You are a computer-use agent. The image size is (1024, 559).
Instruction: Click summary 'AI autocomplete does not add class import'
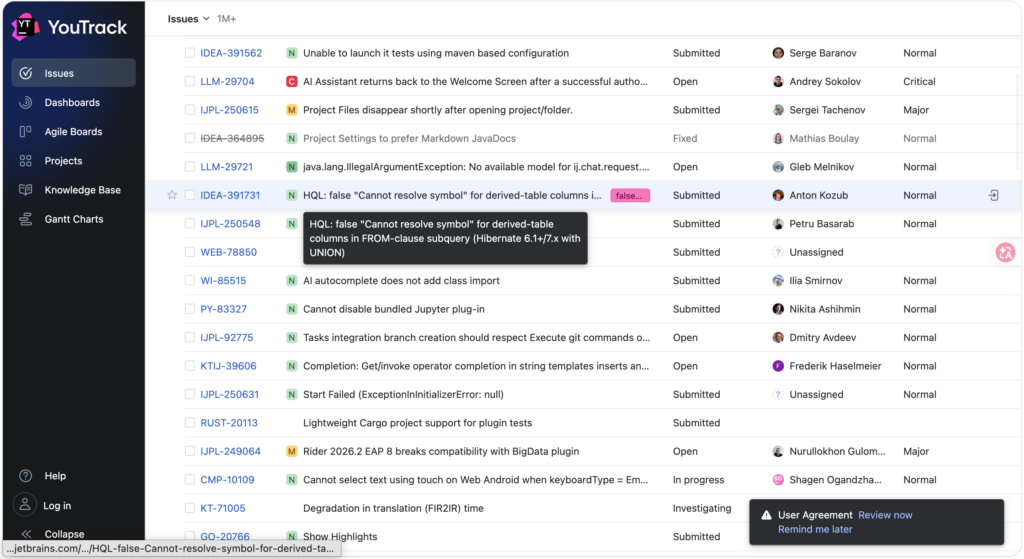[x=401, y=281]
